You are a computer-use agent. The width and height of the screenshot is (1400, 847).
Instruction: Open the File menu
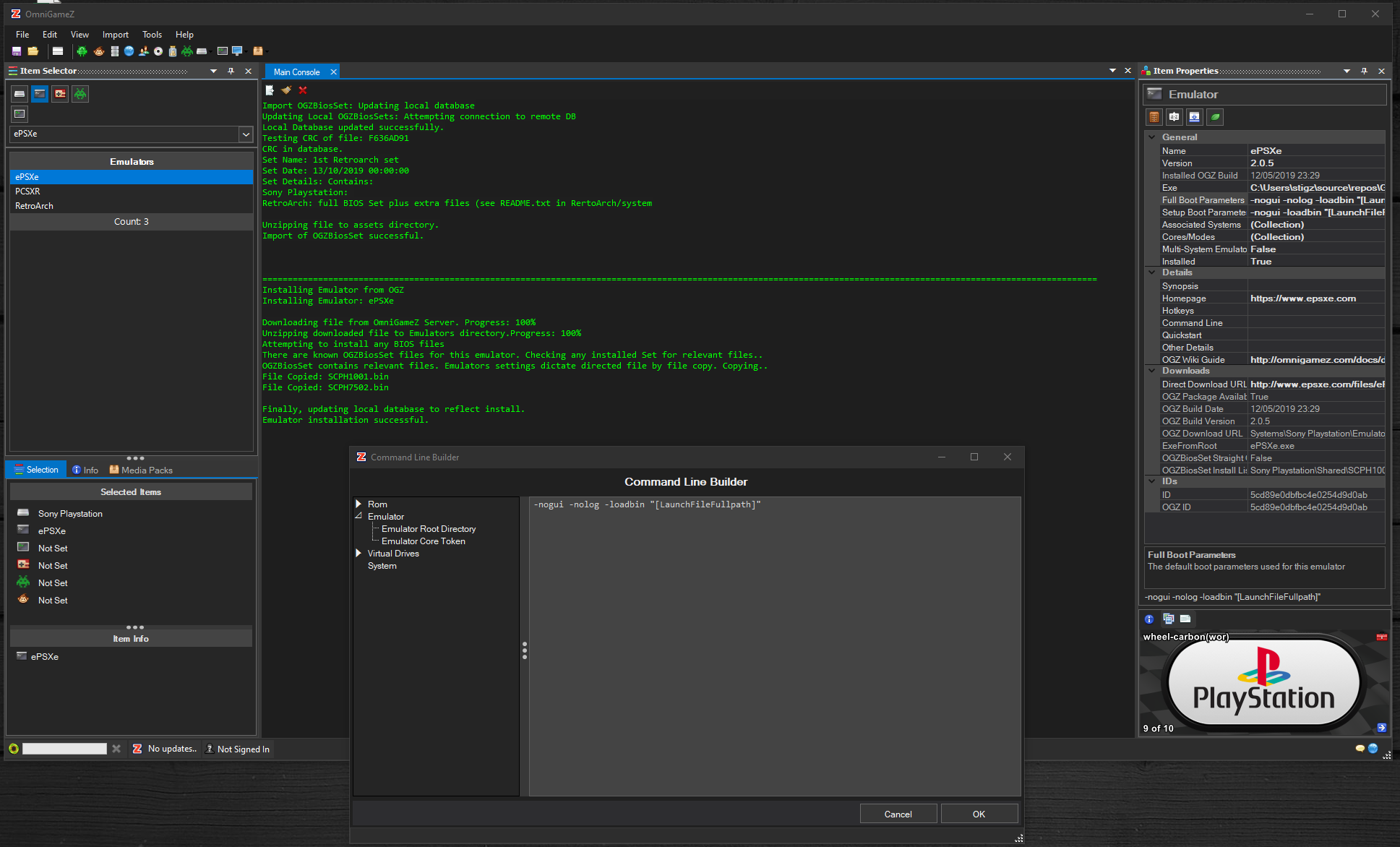(22, 35)
